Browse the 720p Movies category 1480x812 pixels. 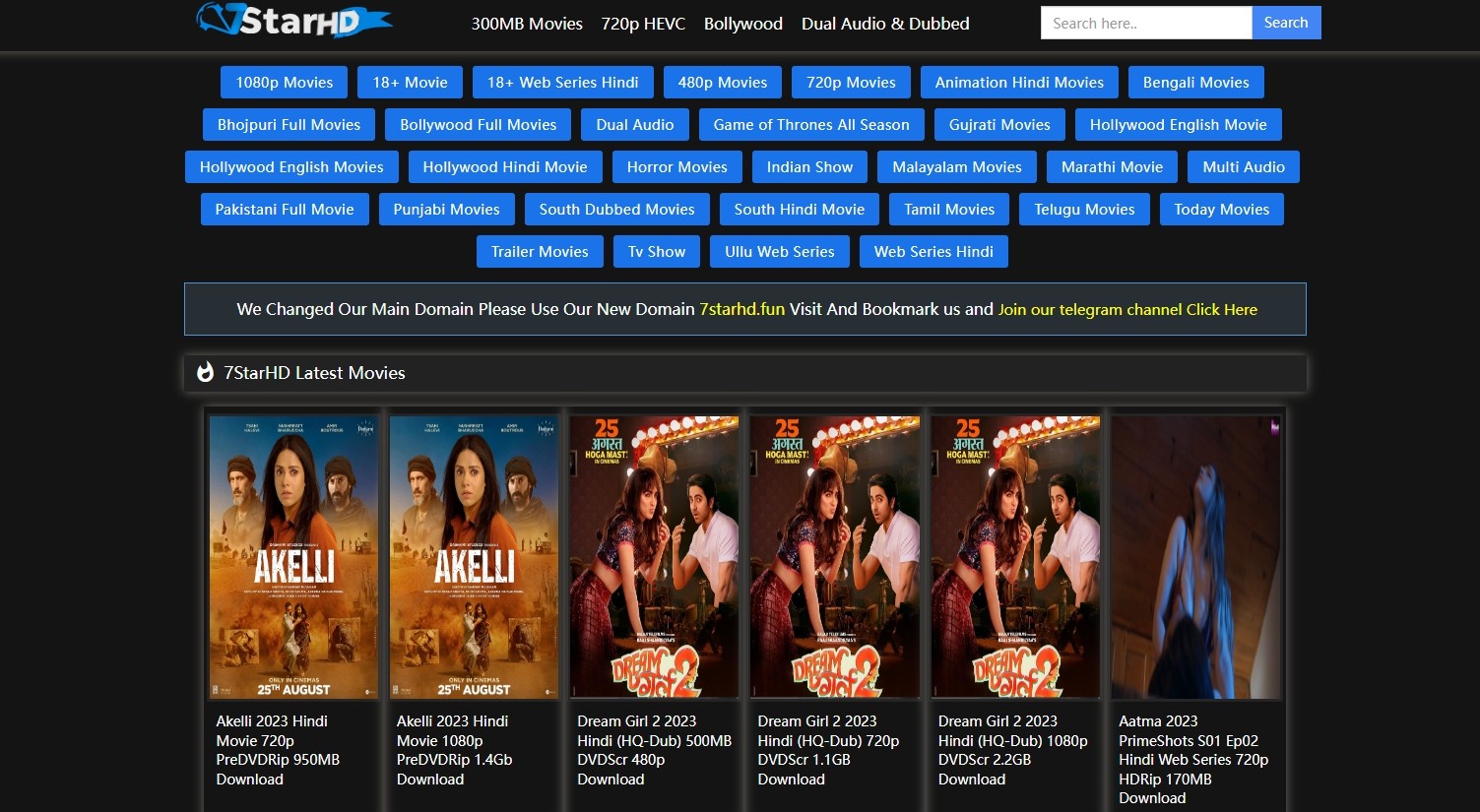(x=851, y=83)
